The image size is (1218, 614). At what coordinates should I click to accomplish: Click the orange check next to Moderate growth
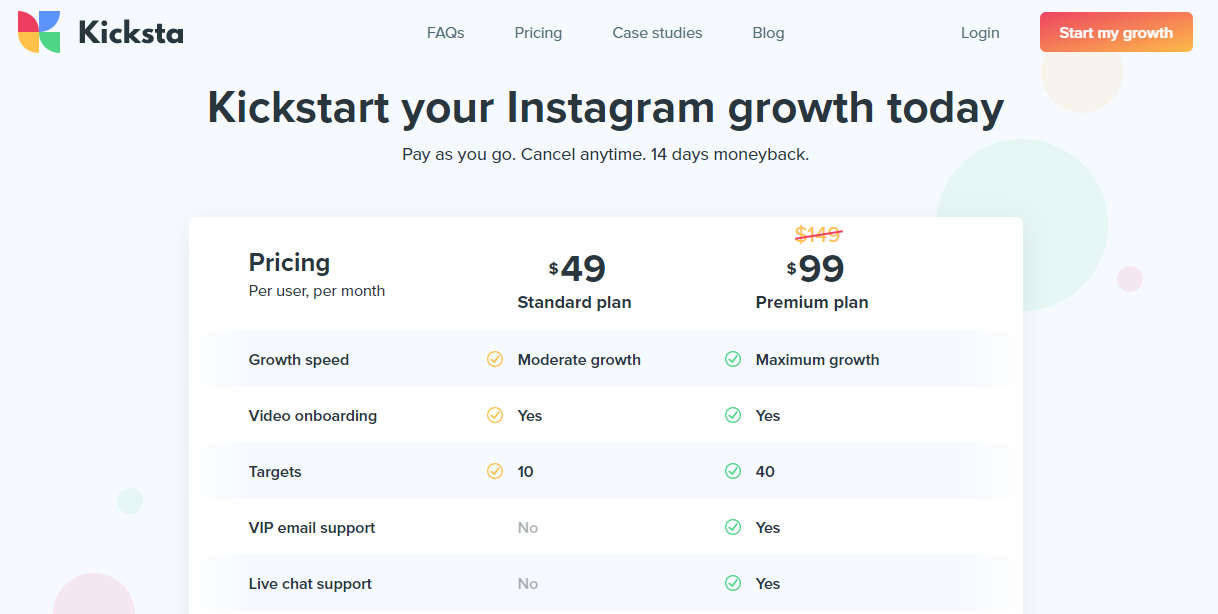[495, 359]
